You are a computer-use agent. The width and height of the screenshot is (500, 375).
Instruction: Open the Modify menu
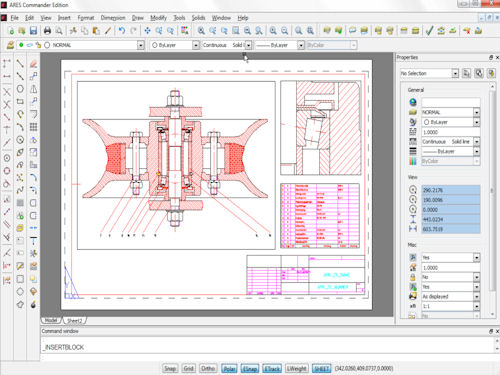pyautogui.click(x=158, y=18)
